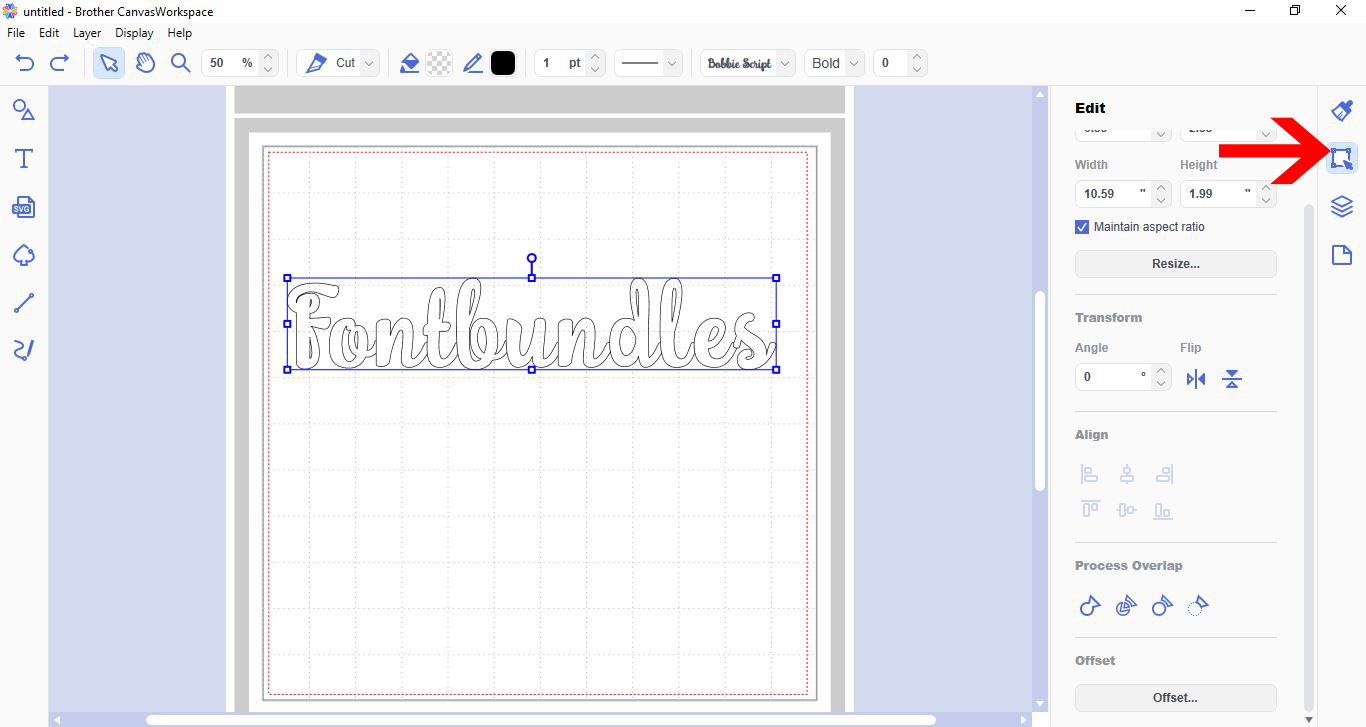Flip the selection vertically

pos(1232,379)
